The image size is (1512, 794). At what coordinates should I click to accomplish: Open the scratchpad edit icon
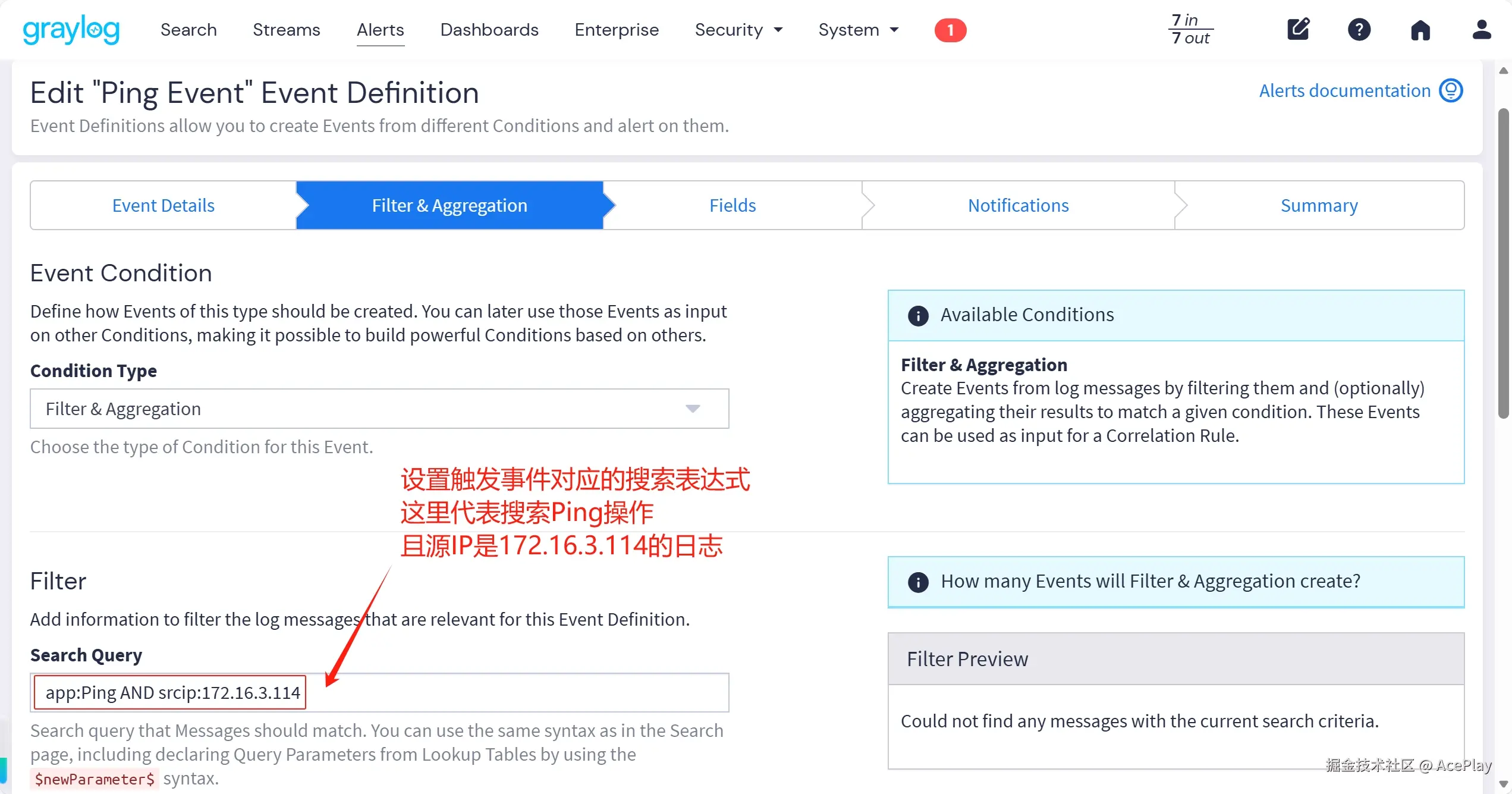(x=1298, y=29)
